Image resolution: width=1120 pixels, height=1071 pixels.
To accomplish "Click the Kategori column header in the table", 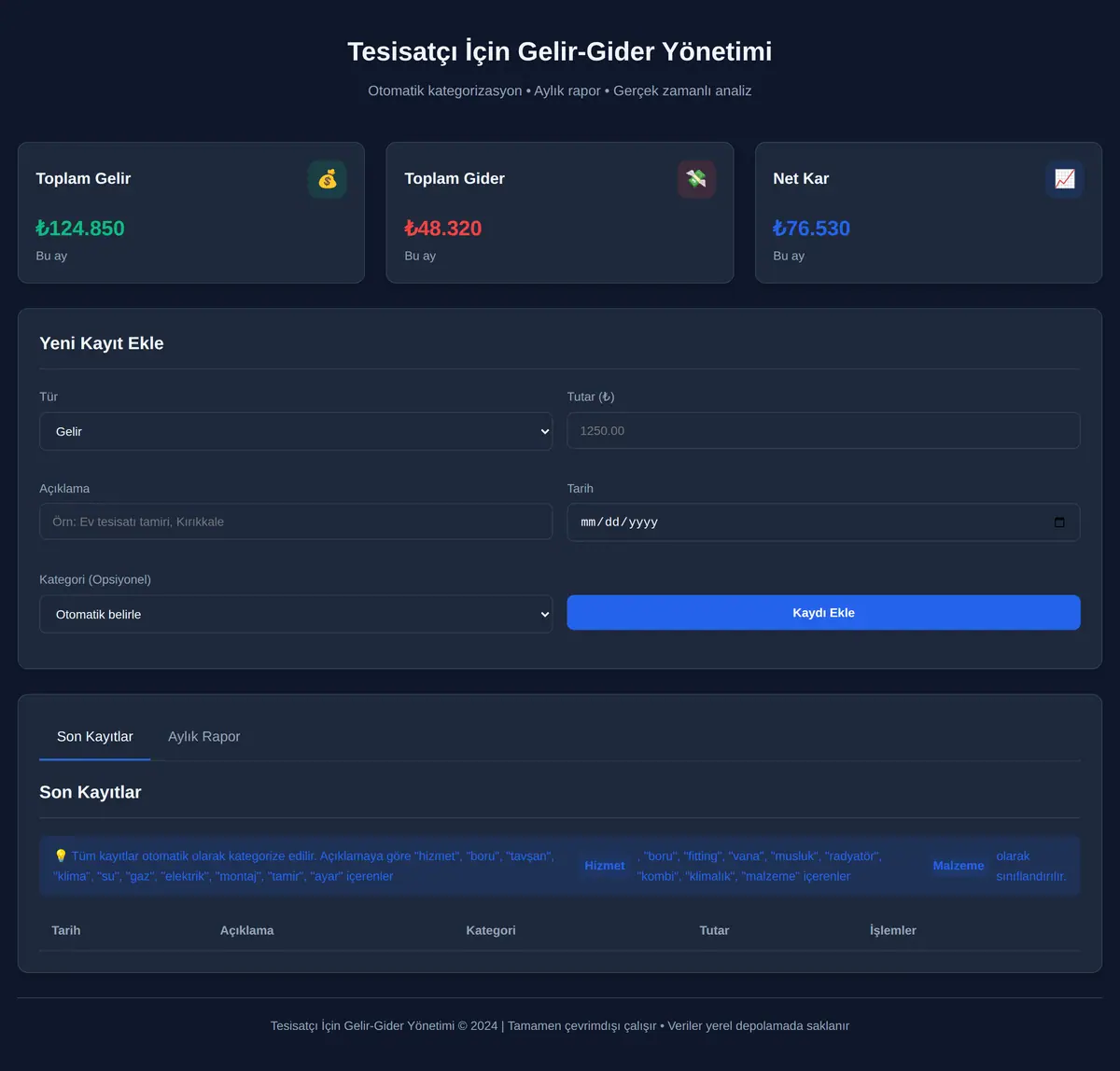I will click(x=491, y=930).
